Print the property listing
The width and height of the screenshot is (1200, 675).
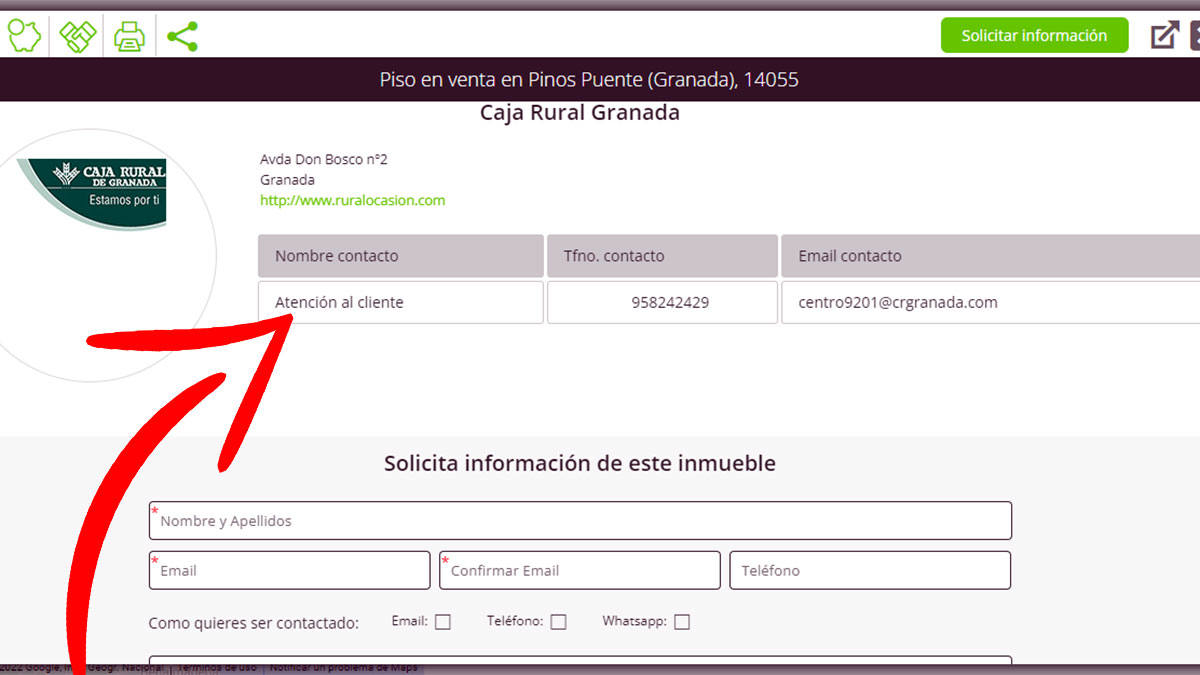pos(129,36)
